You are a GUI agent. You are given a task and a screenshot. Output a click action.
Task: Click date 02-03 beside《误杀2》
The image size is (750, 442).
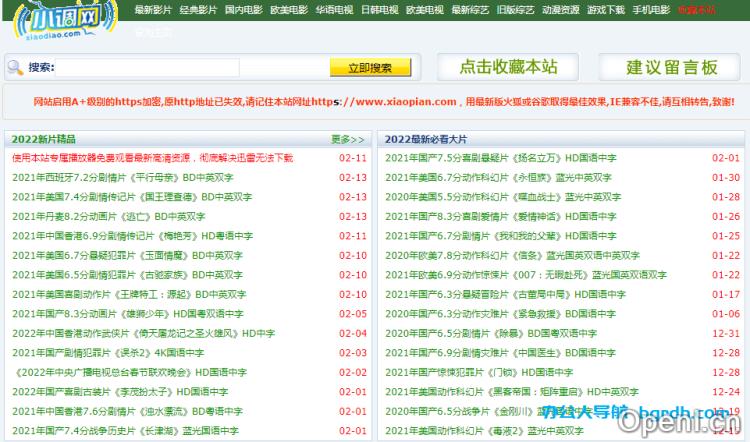353,353
